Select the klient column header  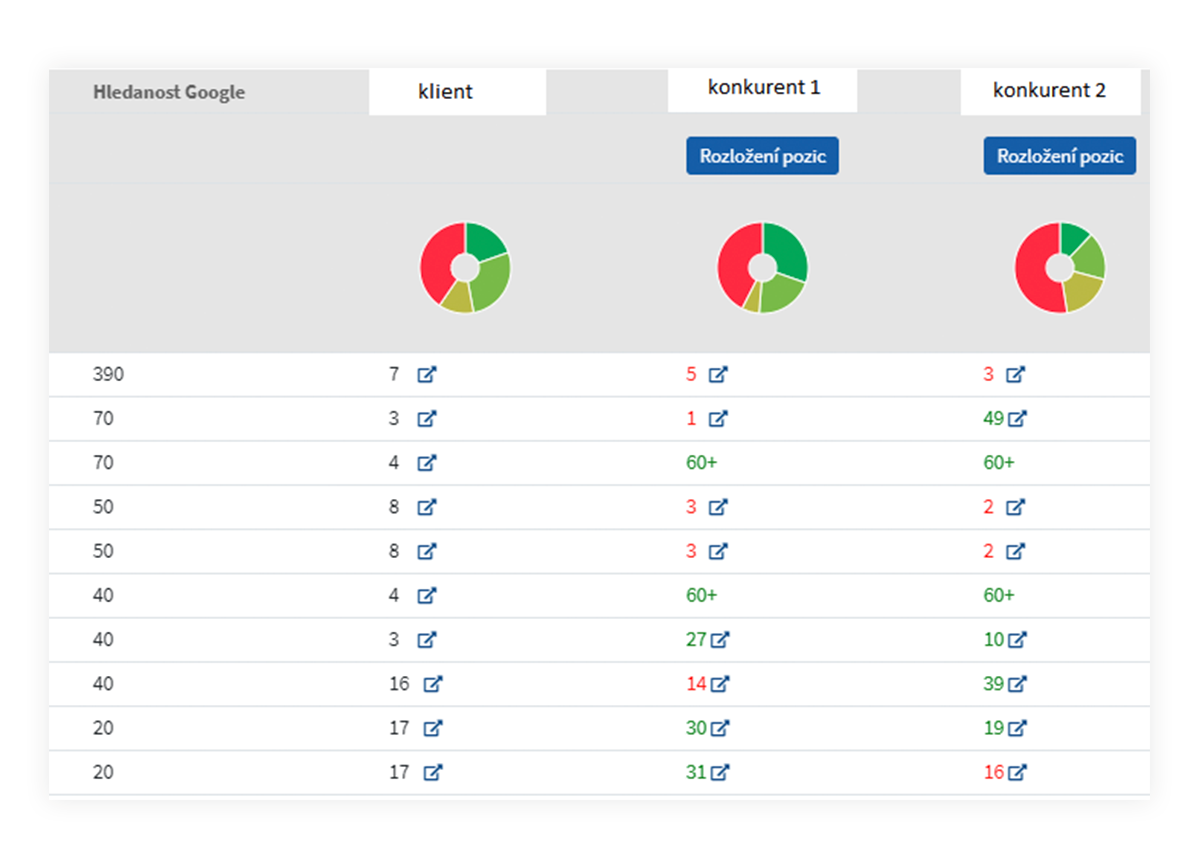[x=457, y=92]
